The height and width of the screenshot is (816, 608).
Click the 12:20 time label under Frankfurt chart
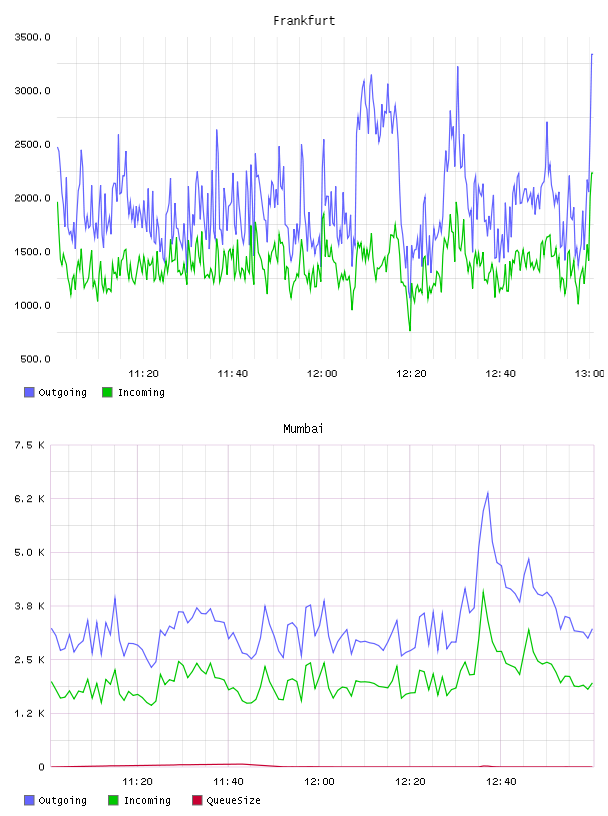[x=411, y=373]
